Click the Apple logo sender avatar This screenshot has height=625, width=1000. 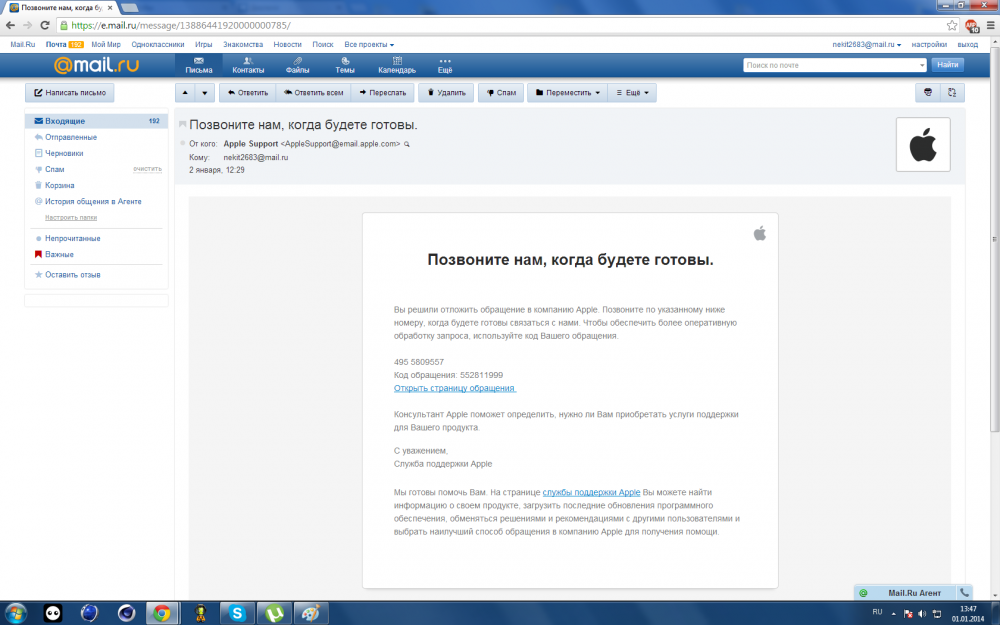923,145
